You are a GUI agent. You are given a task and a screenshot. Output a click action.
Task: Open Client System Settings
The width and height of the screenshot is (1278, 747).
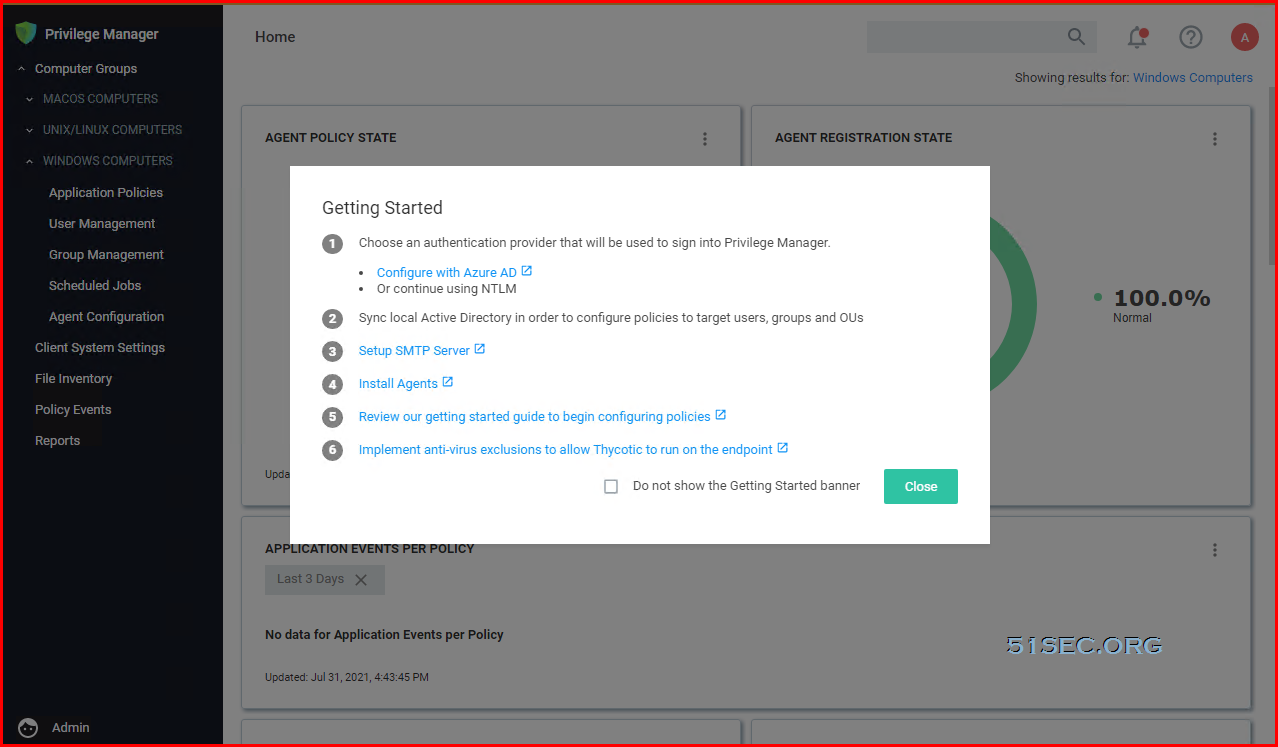click(x=100, y=348)
